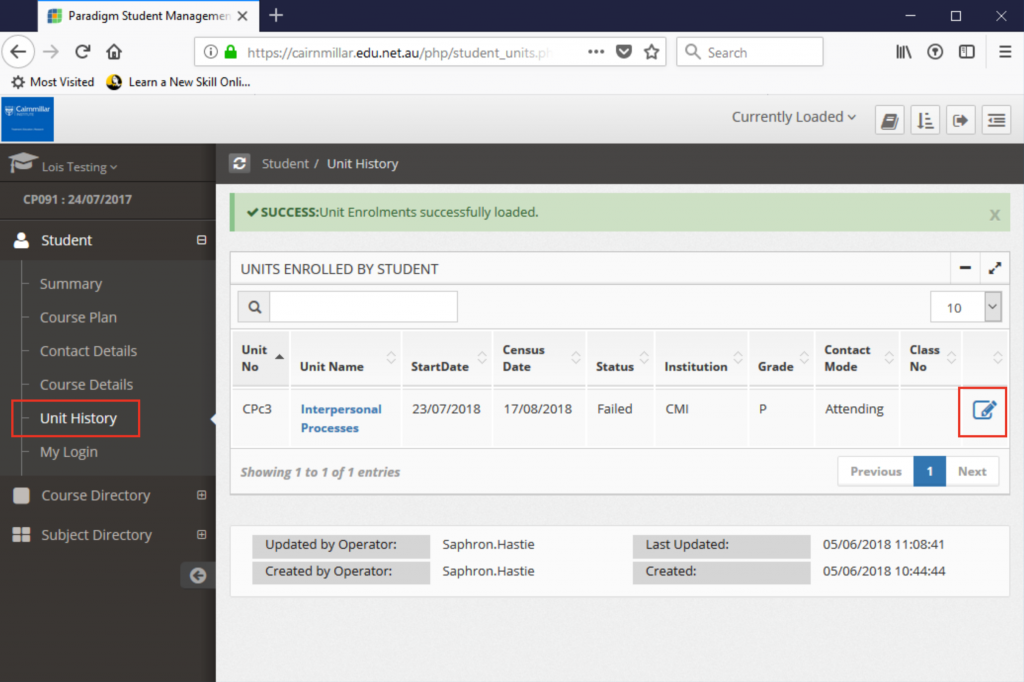Click the book icon in header toolbar

(x=889, y=120)
